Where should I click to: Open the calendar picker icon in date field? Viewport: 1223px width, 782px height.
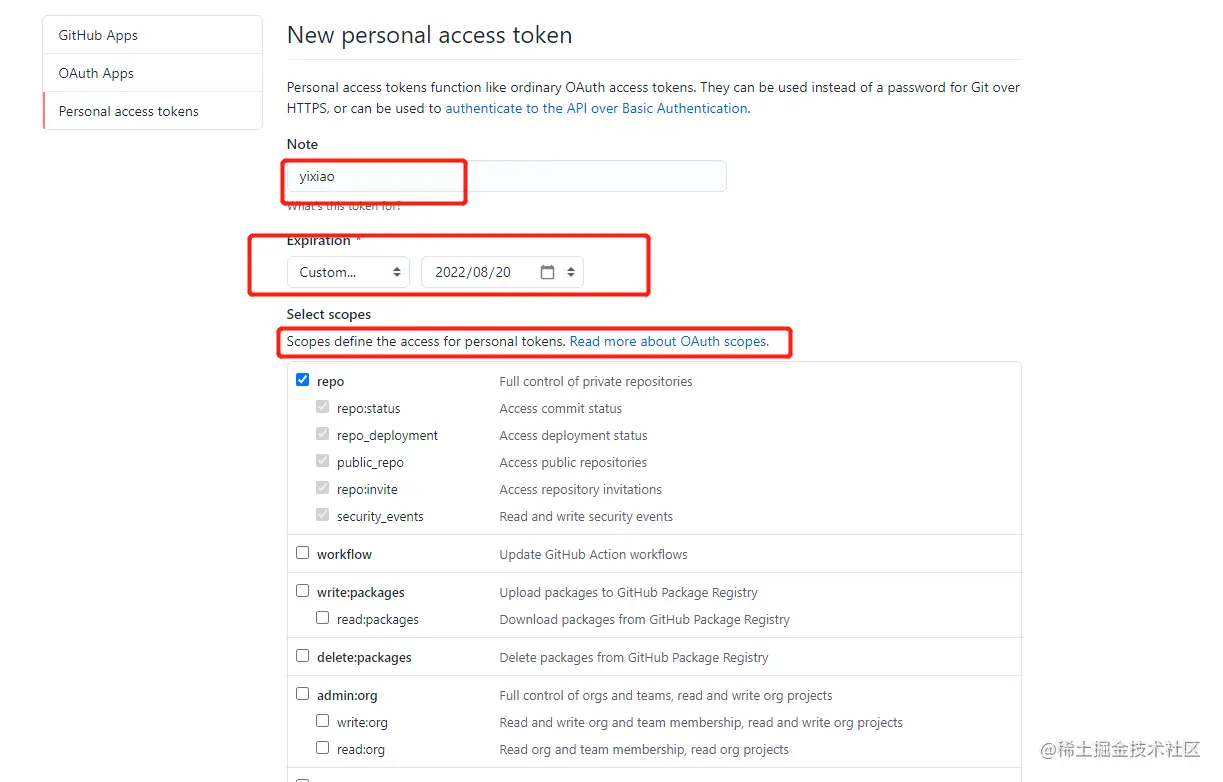(547, 272)
